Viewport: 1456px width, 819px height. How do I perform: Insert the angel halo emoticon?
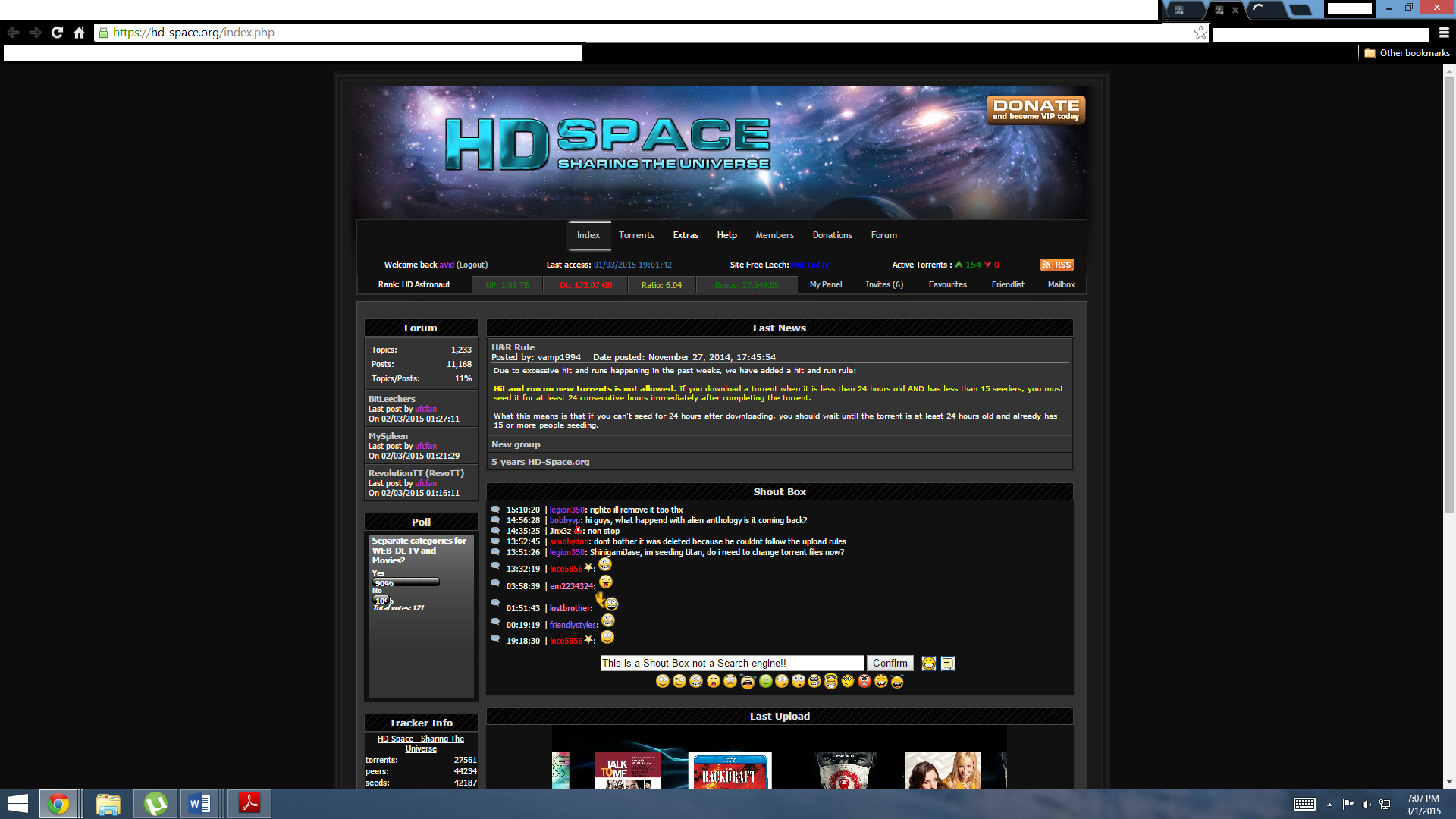(831, 681)
